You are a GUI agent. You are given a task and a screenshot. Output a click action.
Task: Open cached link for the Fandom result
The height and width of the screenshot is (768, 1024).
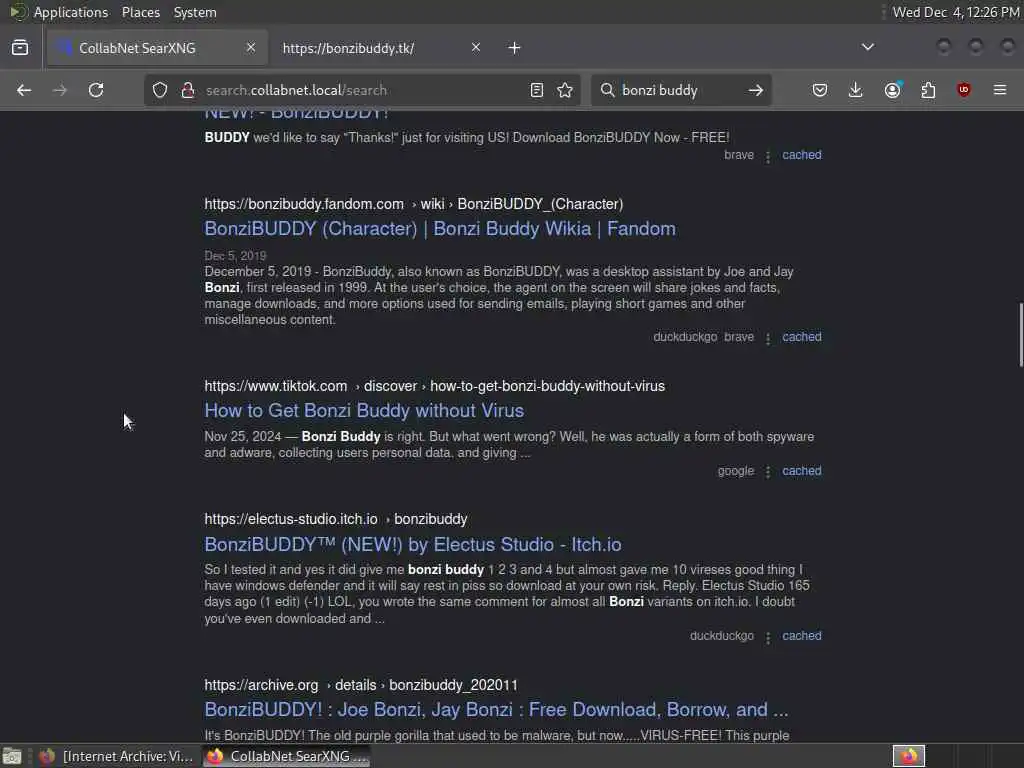(x=802, y=337)
